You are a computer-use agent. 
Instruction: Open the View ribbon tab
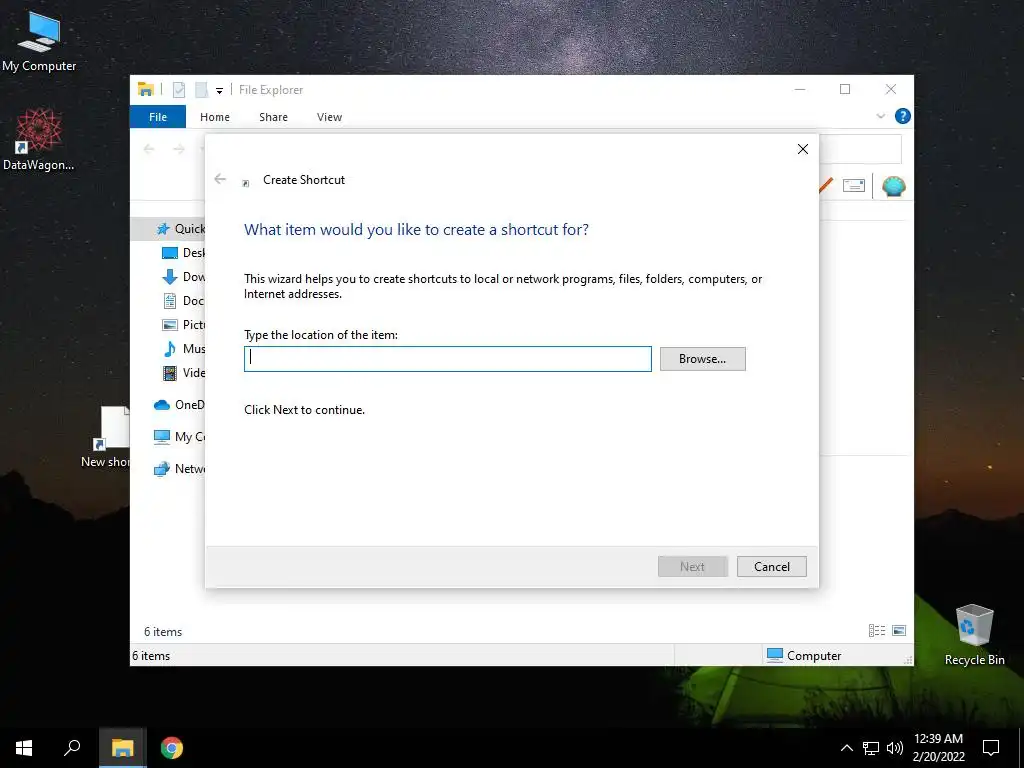point(329,117)
